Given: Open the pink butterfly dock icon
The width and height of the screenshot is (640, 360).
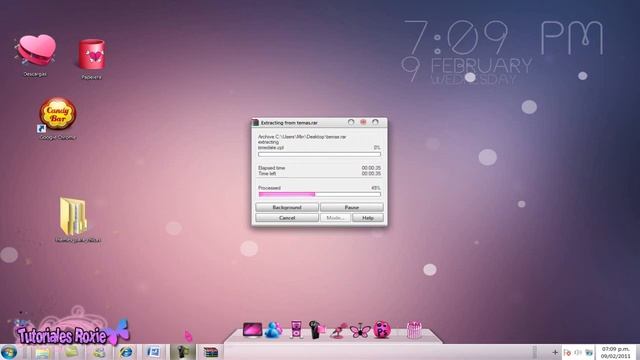Looking at the screenshot, I should (x=360, y=331).
